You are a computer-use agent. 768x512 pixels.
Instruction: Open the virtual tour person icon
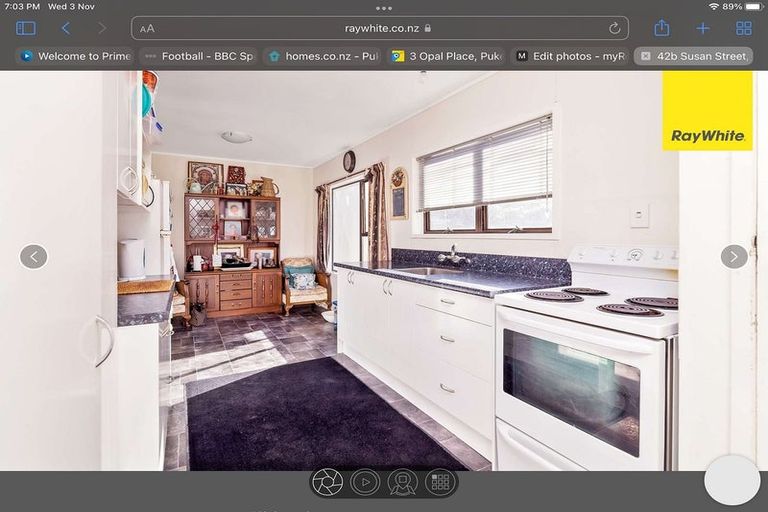coord(402,483)
